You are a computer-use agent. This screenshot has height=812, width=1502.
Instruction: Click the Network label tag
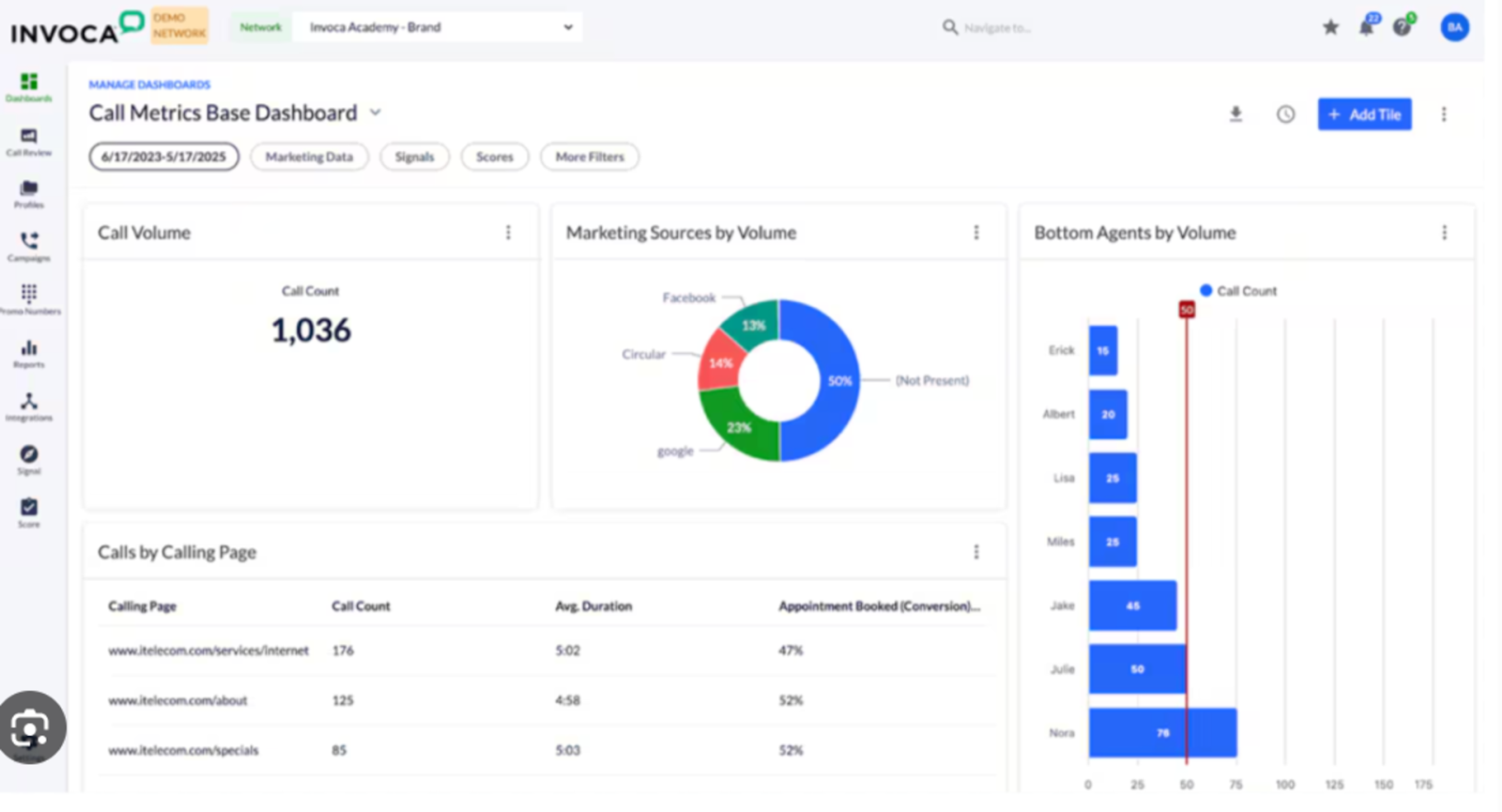point(260,27)
